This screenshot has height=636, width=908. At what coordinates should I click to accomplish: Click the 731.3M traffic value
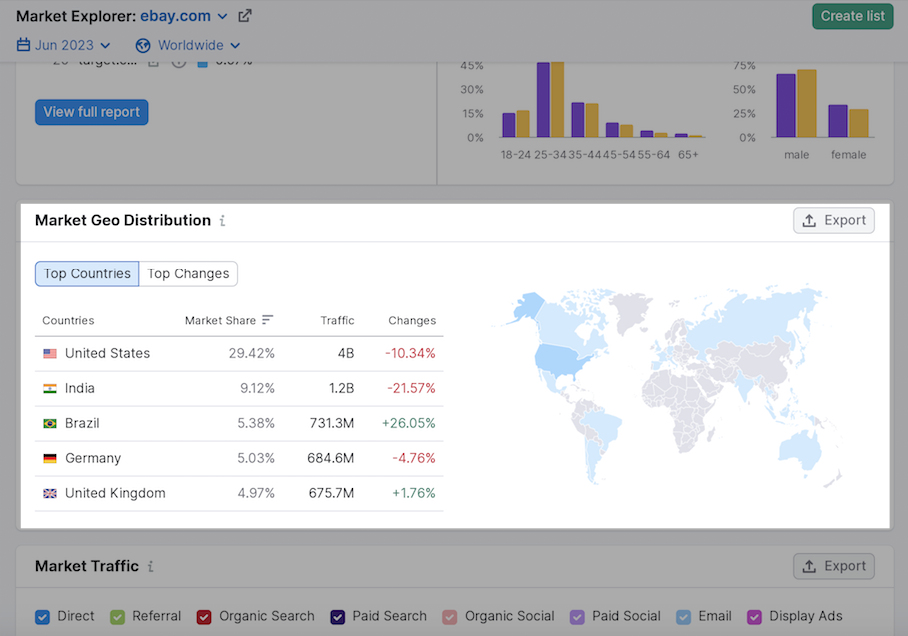pos(331,423)
